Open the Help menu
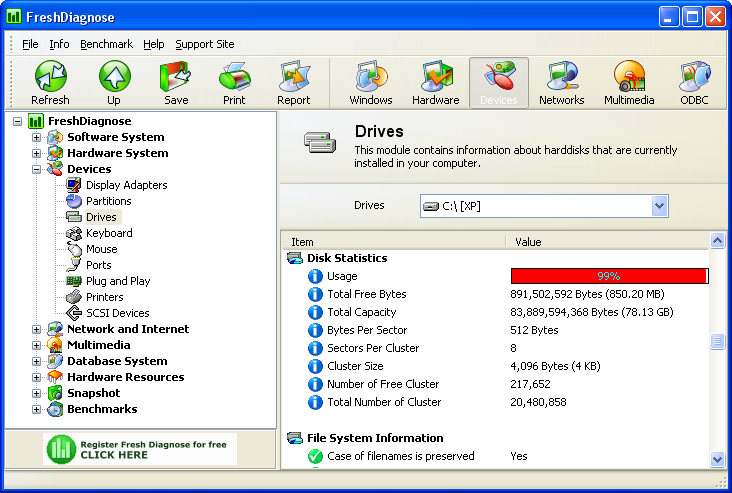Viewport: 732px width, 493px height. [154, 44]
